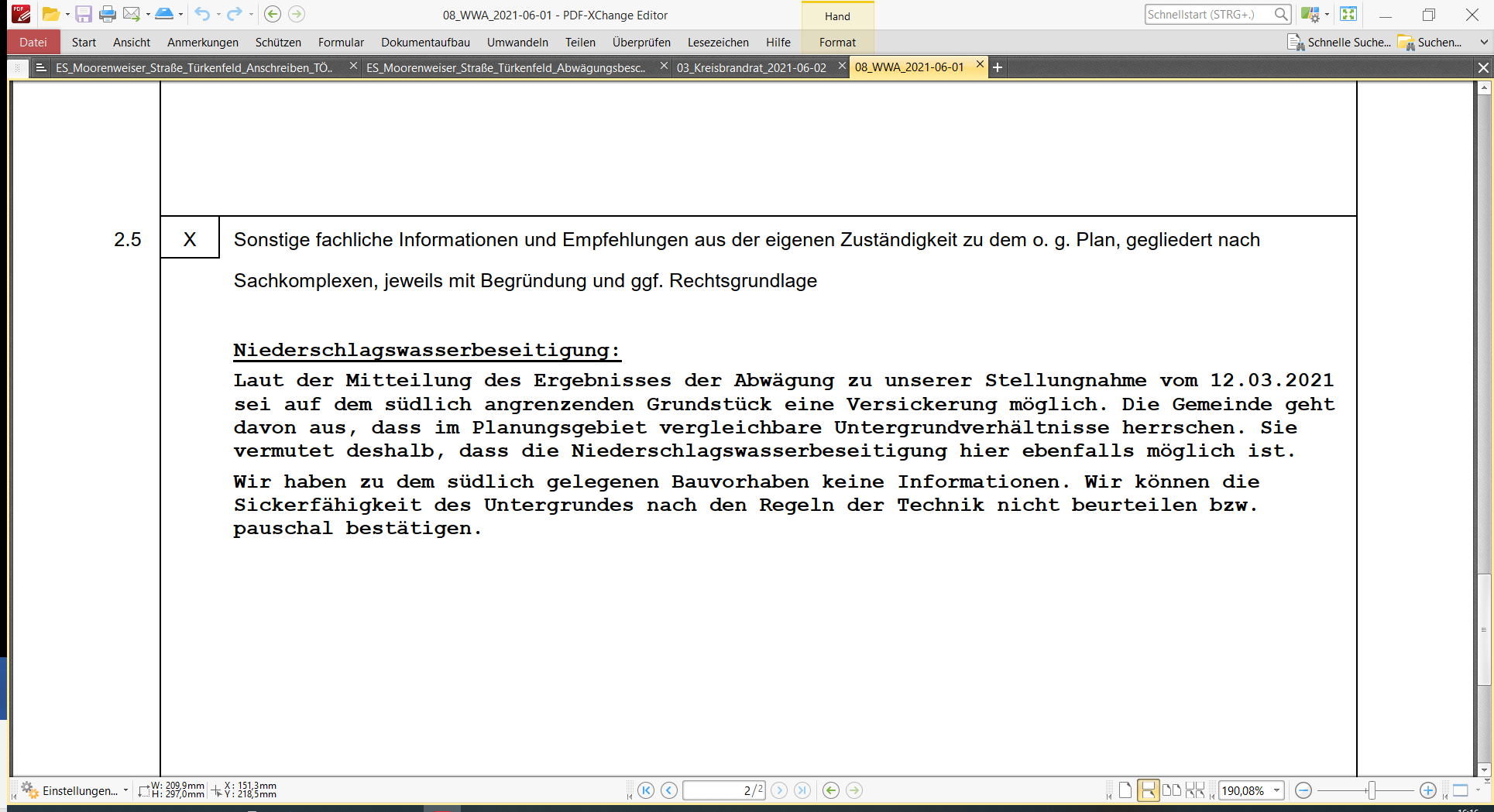Click the page number input field
The width and height of the screenshot is (1494, 812).
click(x=724, y=790)
